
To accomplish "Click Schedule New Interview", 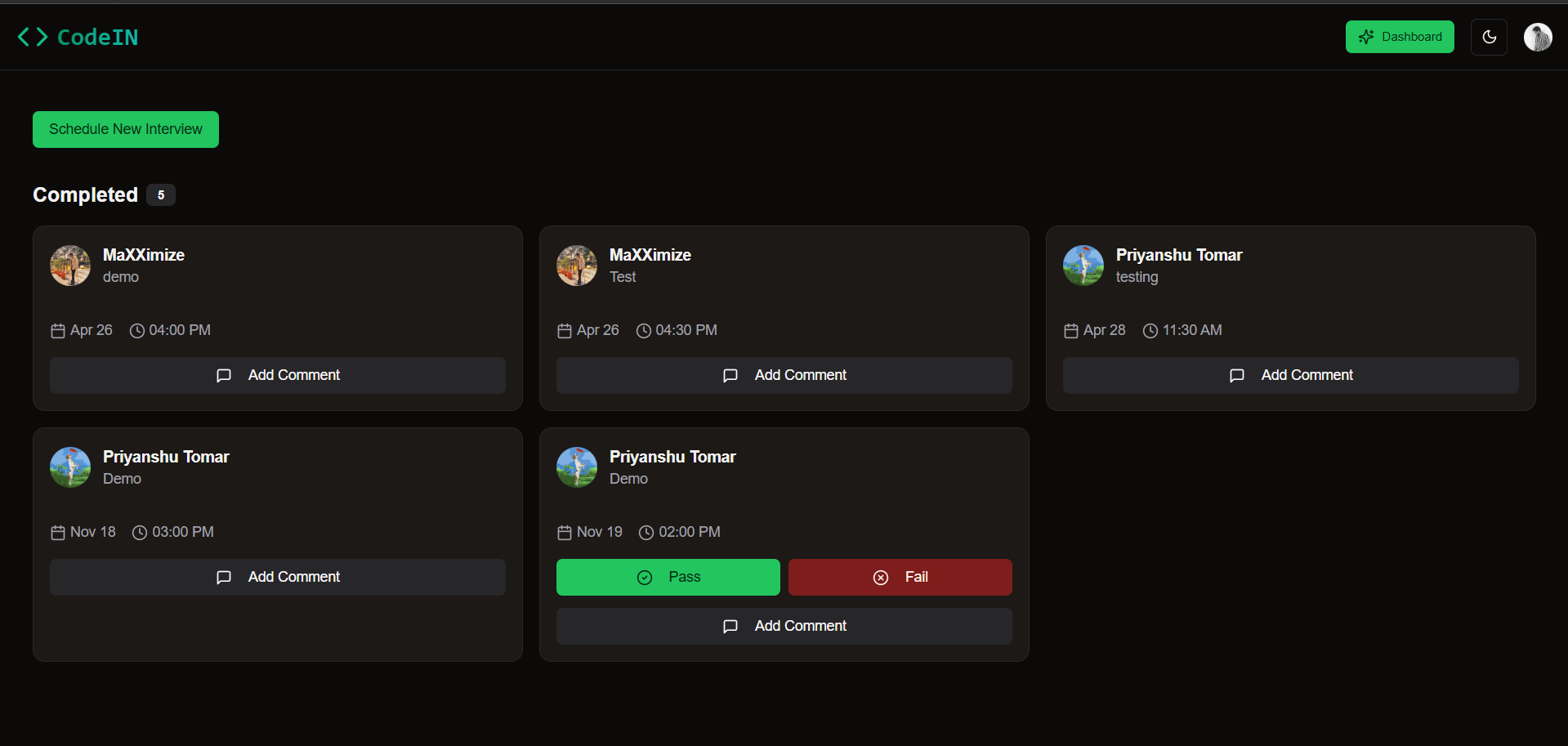I will pyautogui.click(x=126, y=129).
